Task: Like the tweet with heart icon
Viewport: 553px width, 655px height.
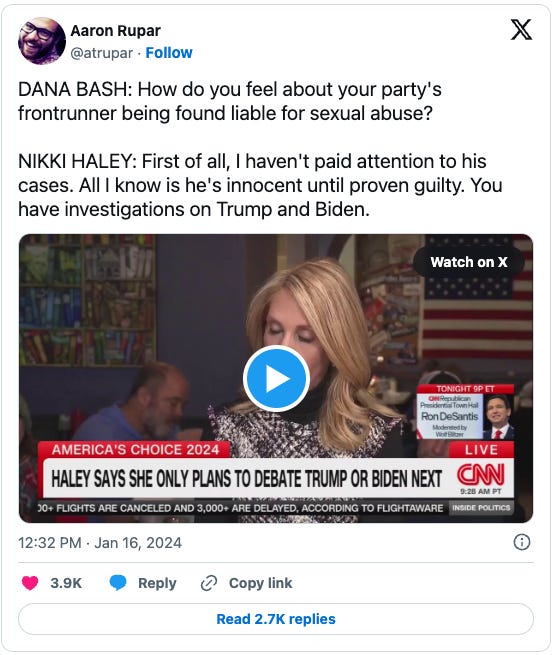Action: [30, 583]
